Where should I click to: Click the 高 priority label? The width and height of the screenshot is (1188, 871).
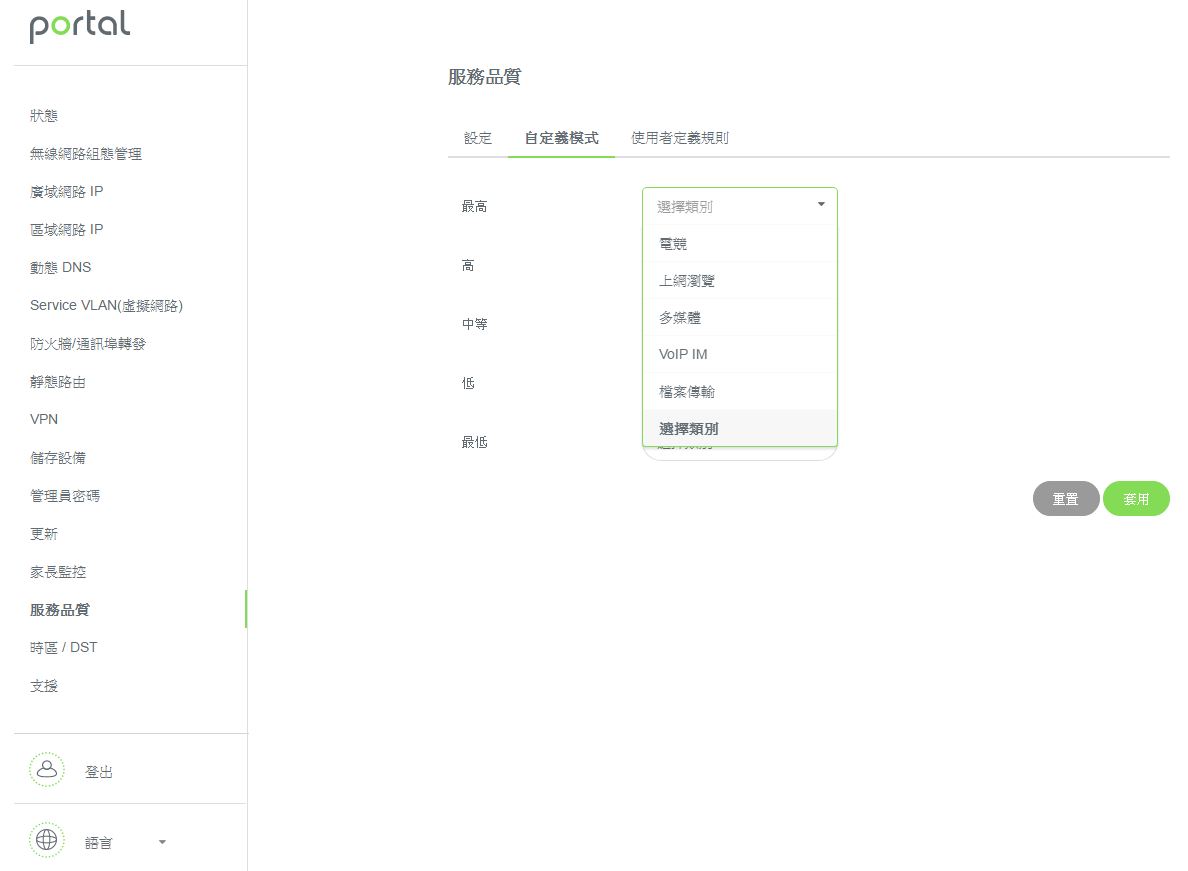click(468, 265)
